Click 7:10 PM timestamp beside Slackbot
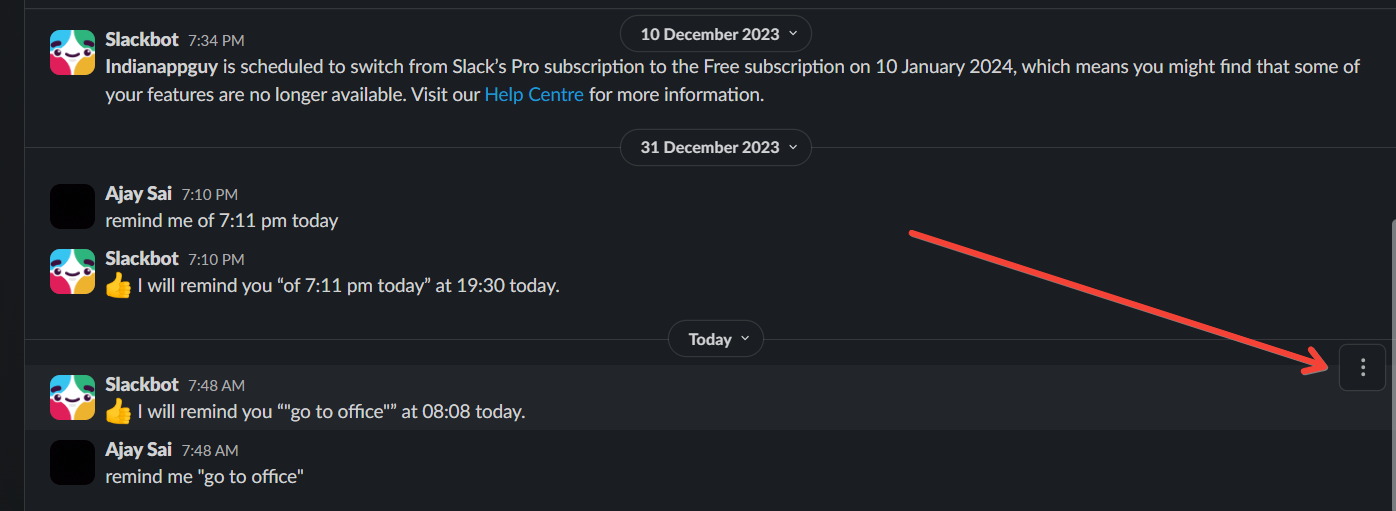This screenshot has height=511, width=1396. pos(216,259)
